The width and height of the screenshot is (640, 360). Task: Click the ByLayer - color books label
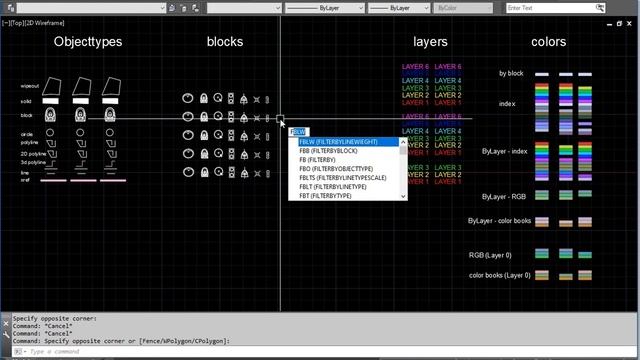pos(499,221)
